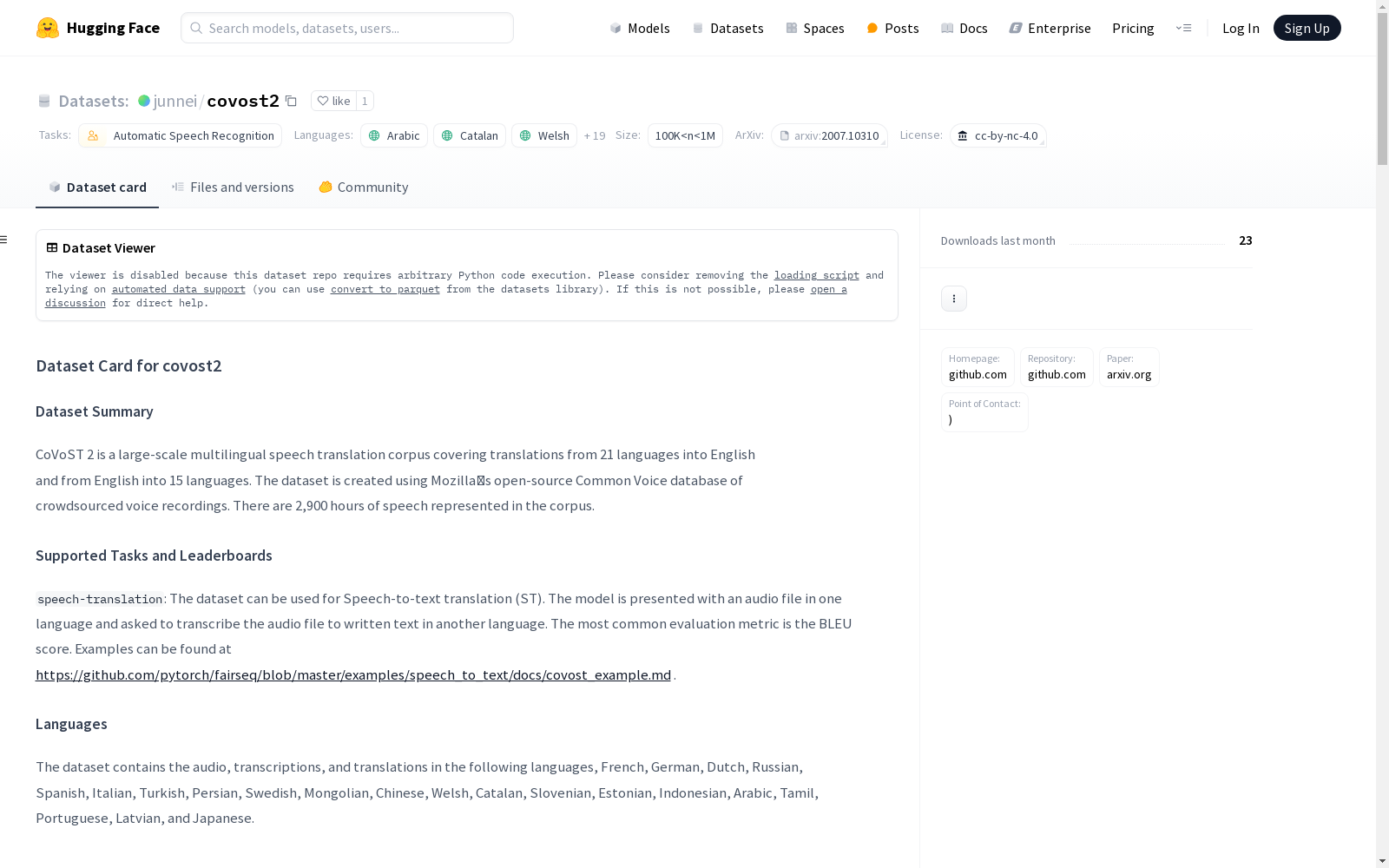Copy the dataset name with the copy icon
The image size is (1389, 868).
pyautogui.click(x=292, y=101)
